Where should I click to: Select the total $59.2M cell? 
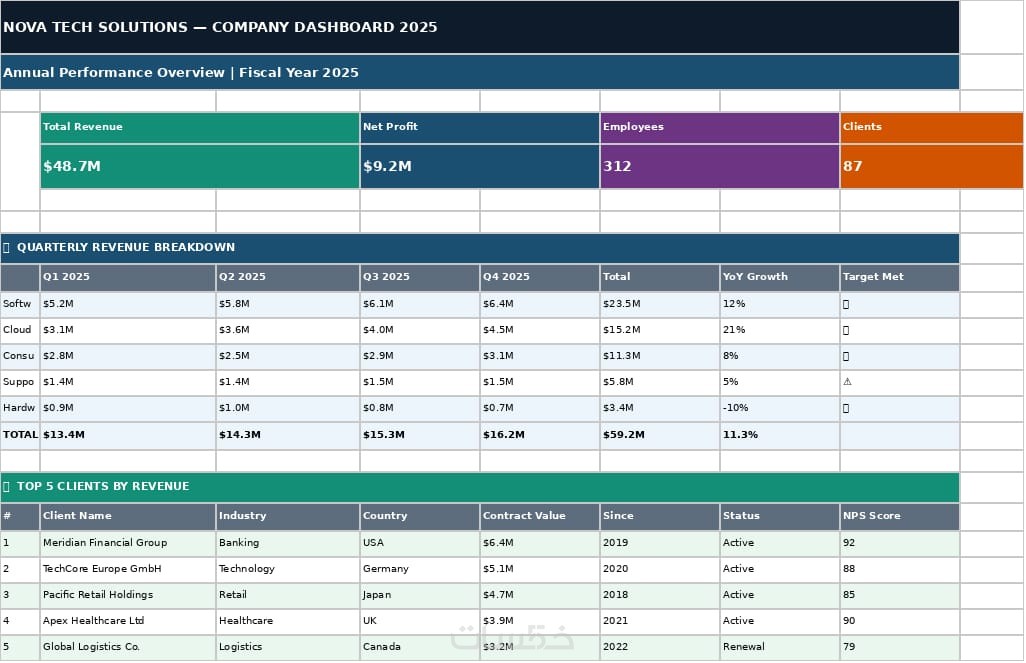pos(660,435)
